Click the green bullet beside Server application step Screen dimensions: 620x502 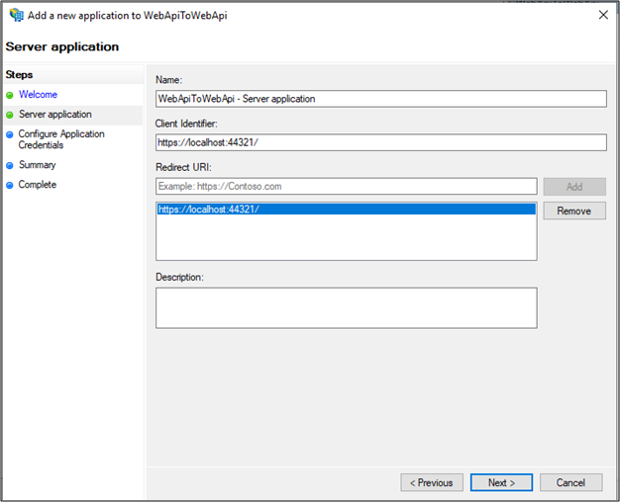(10, 115)
